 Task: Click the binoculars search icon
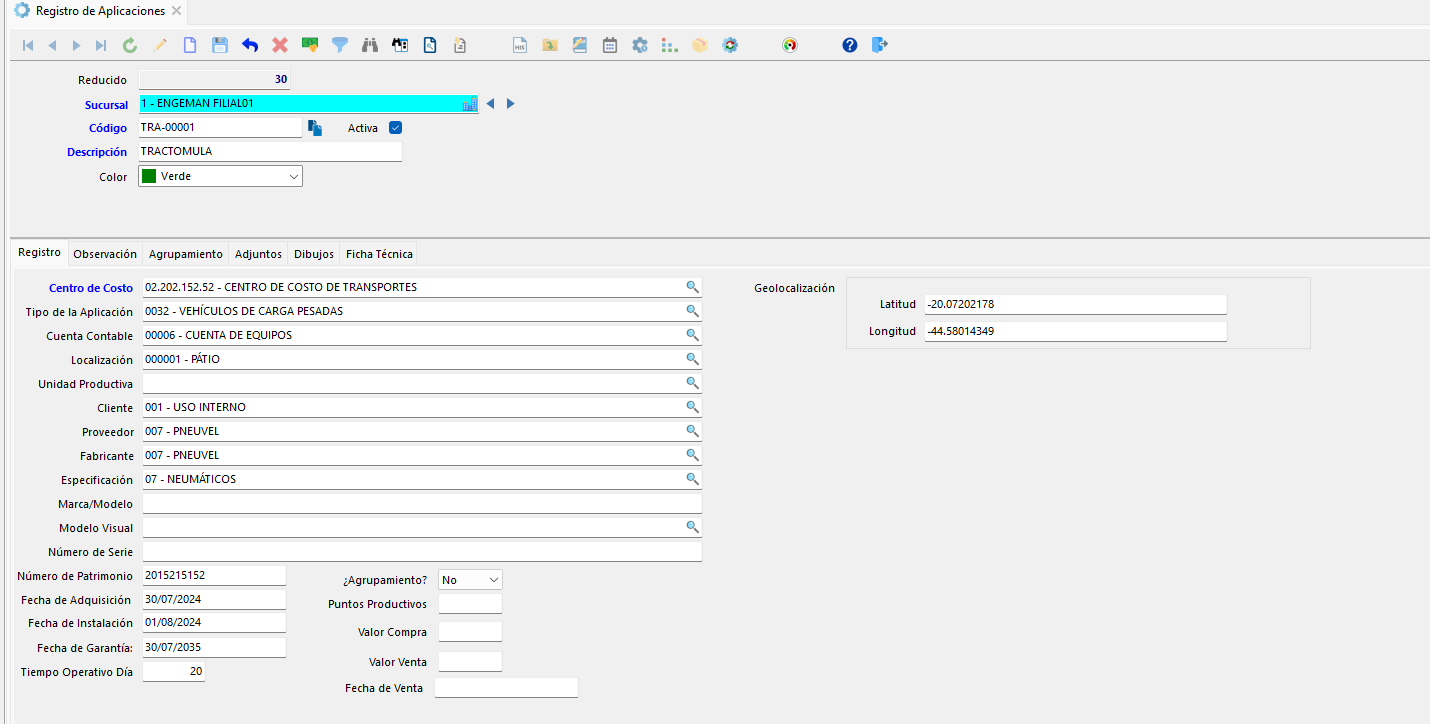coord(370,45)
